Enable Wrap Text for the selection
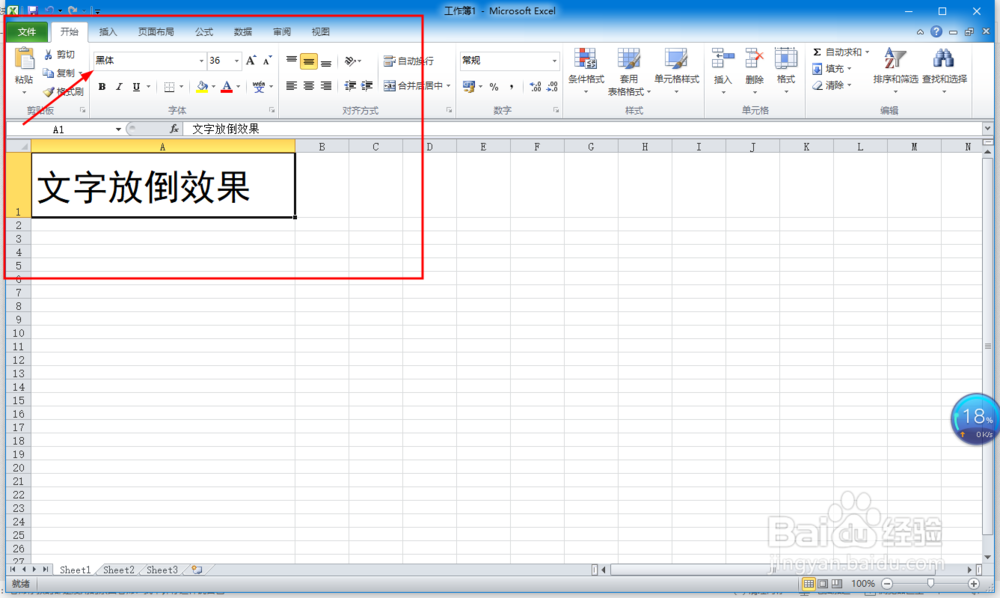Image resolution: width=1000 pixels, height=598 pixels. pyautogui.click(x=410, y=59)
